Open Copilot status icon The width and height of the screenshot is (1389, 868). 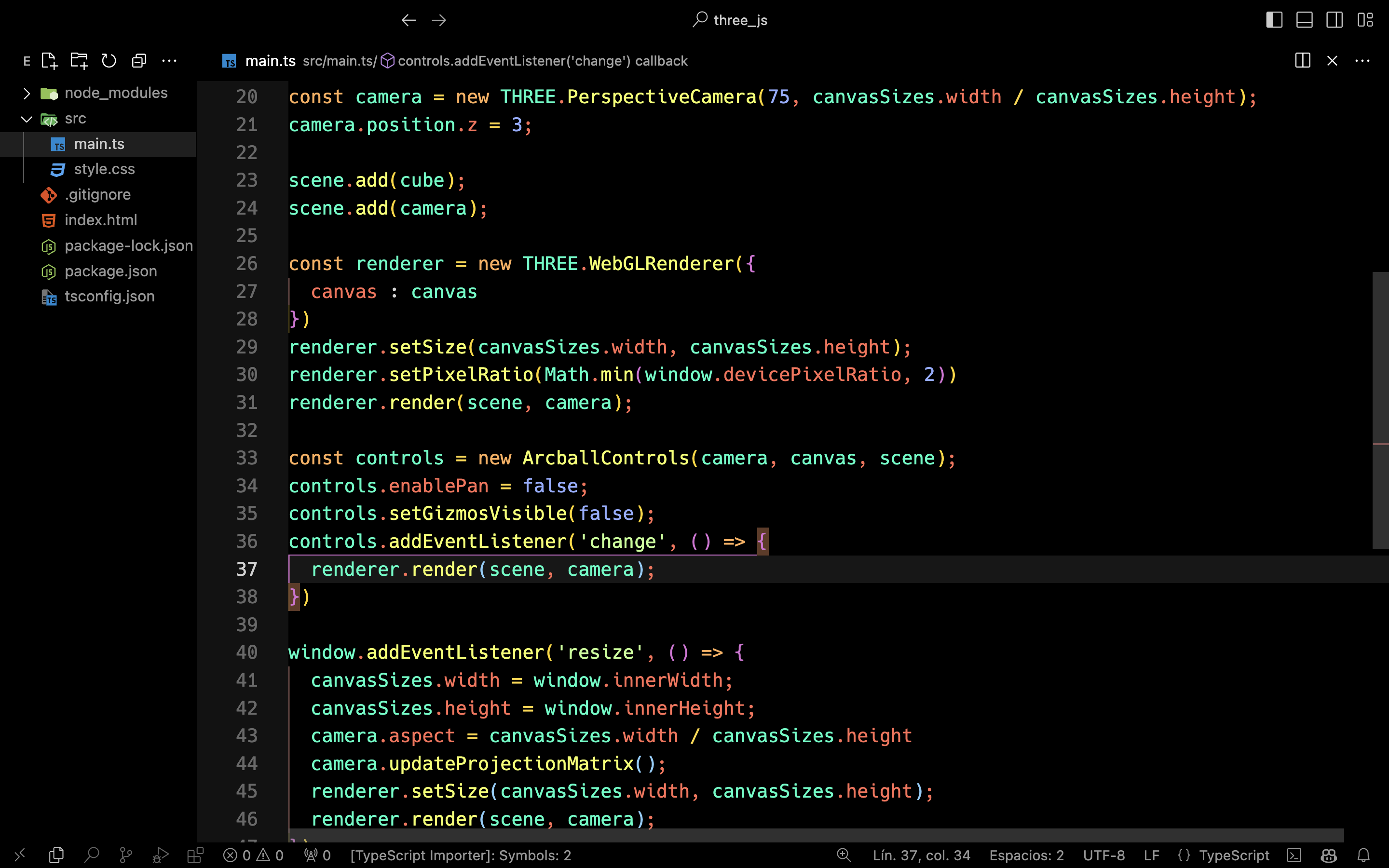click(1329, 855)
